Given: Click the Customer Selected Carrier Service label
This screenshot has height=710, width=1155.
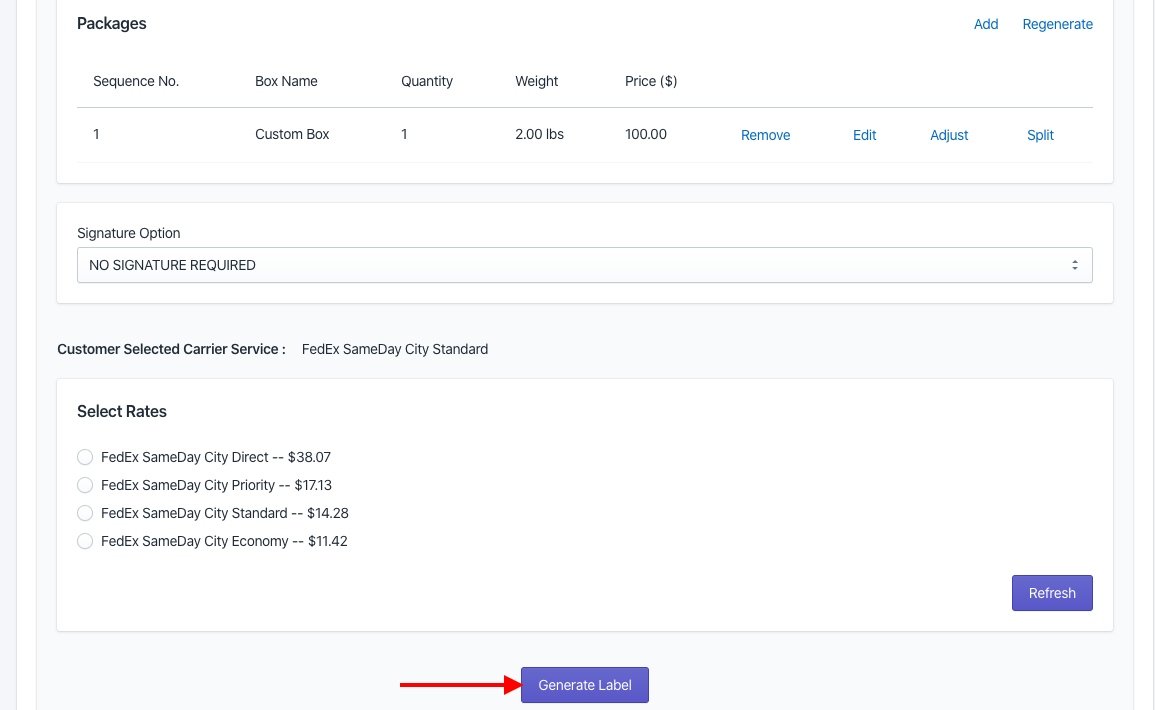Looking at the screenshot, I should (x=172, y=349).
